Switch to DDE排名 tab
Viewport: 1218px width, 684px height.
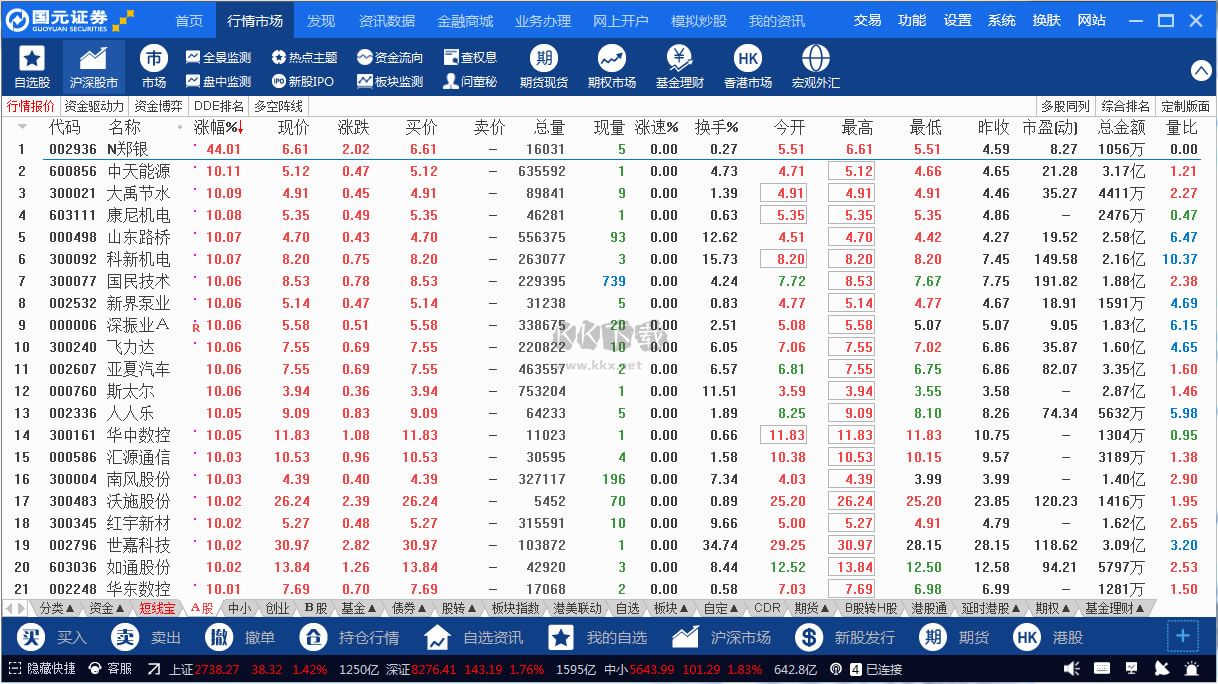click(x=219, y=106)
